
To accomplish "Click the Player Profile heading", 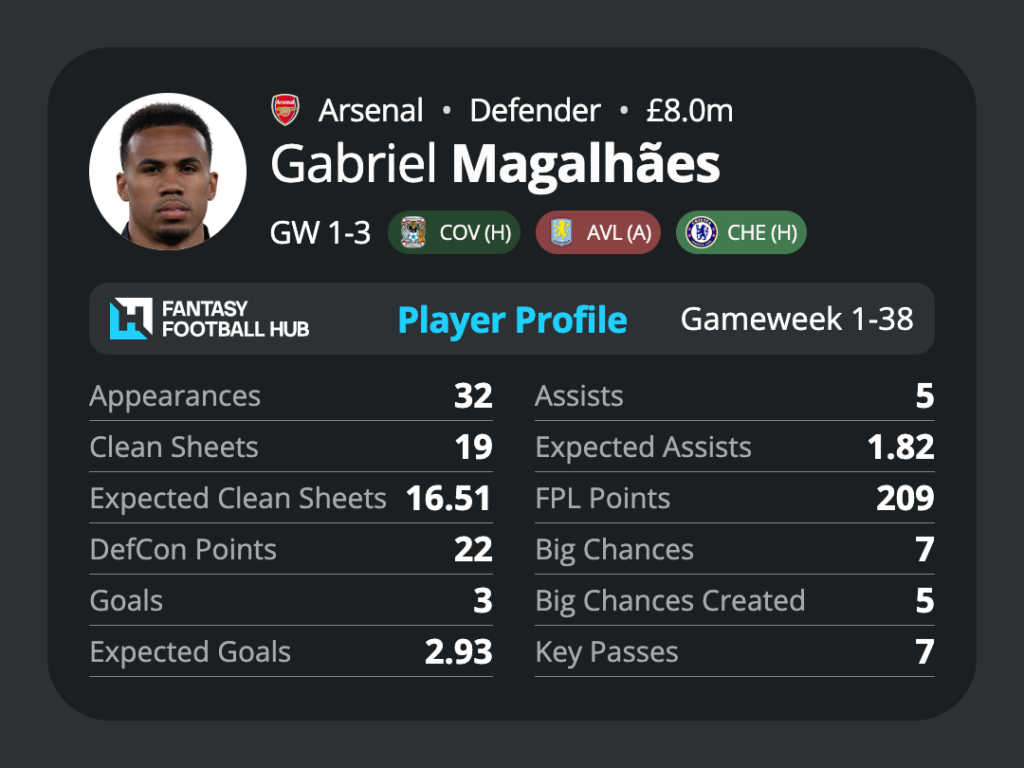I will click(513, 320).
